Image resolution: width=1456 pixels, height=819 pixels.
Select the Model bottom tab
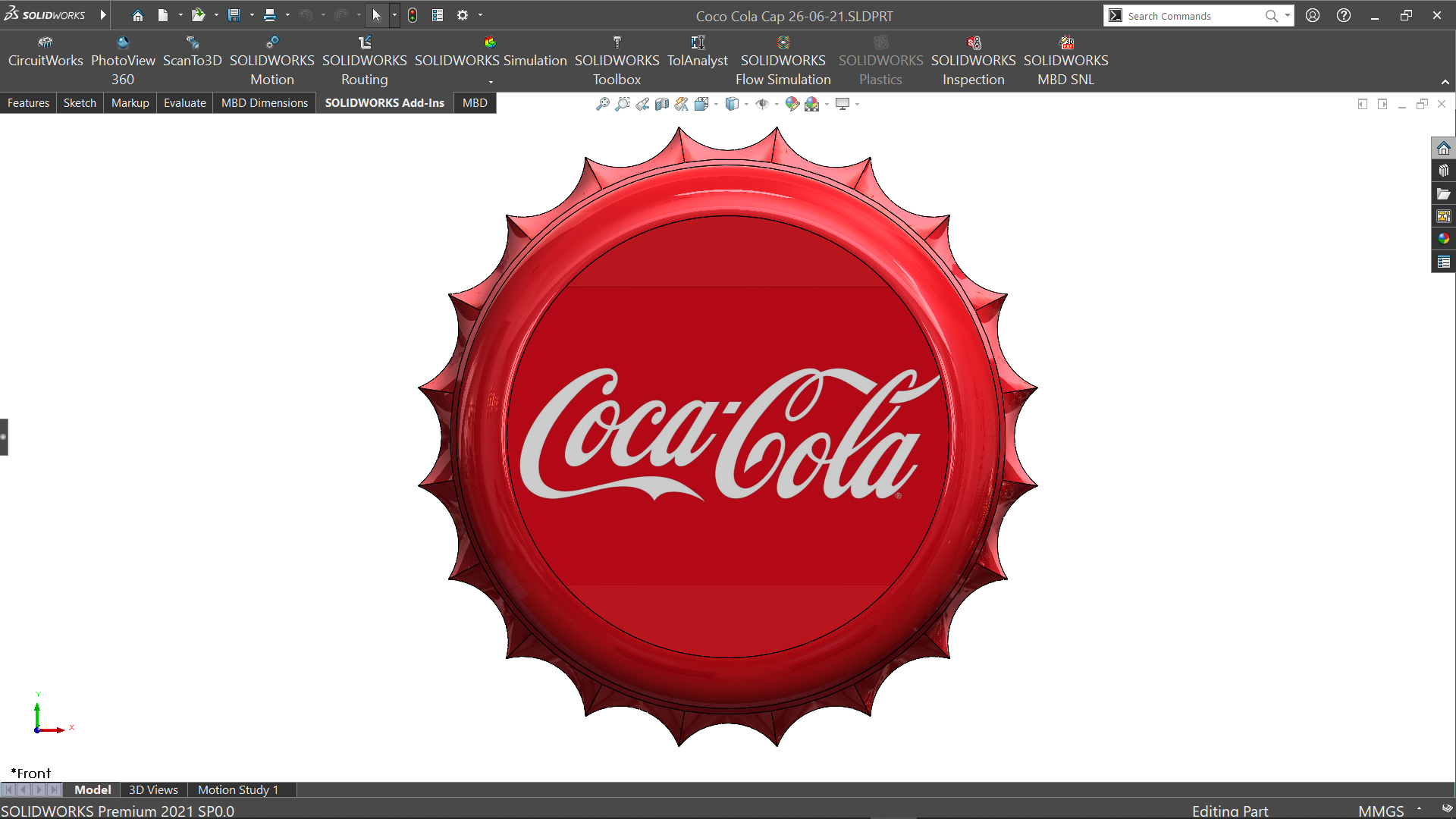click(x=93, y=790)
